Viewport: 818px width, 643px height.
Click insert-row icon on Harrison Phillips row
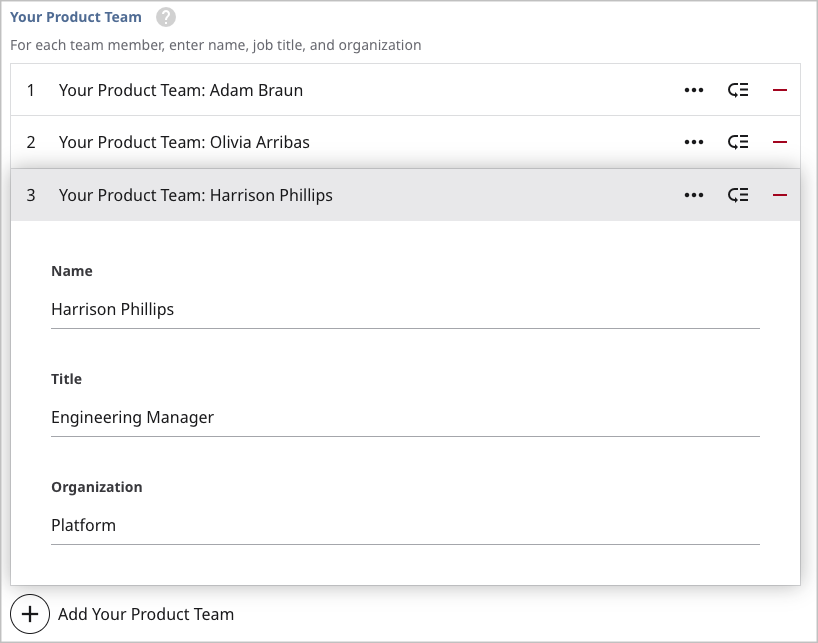coord(738,195)
